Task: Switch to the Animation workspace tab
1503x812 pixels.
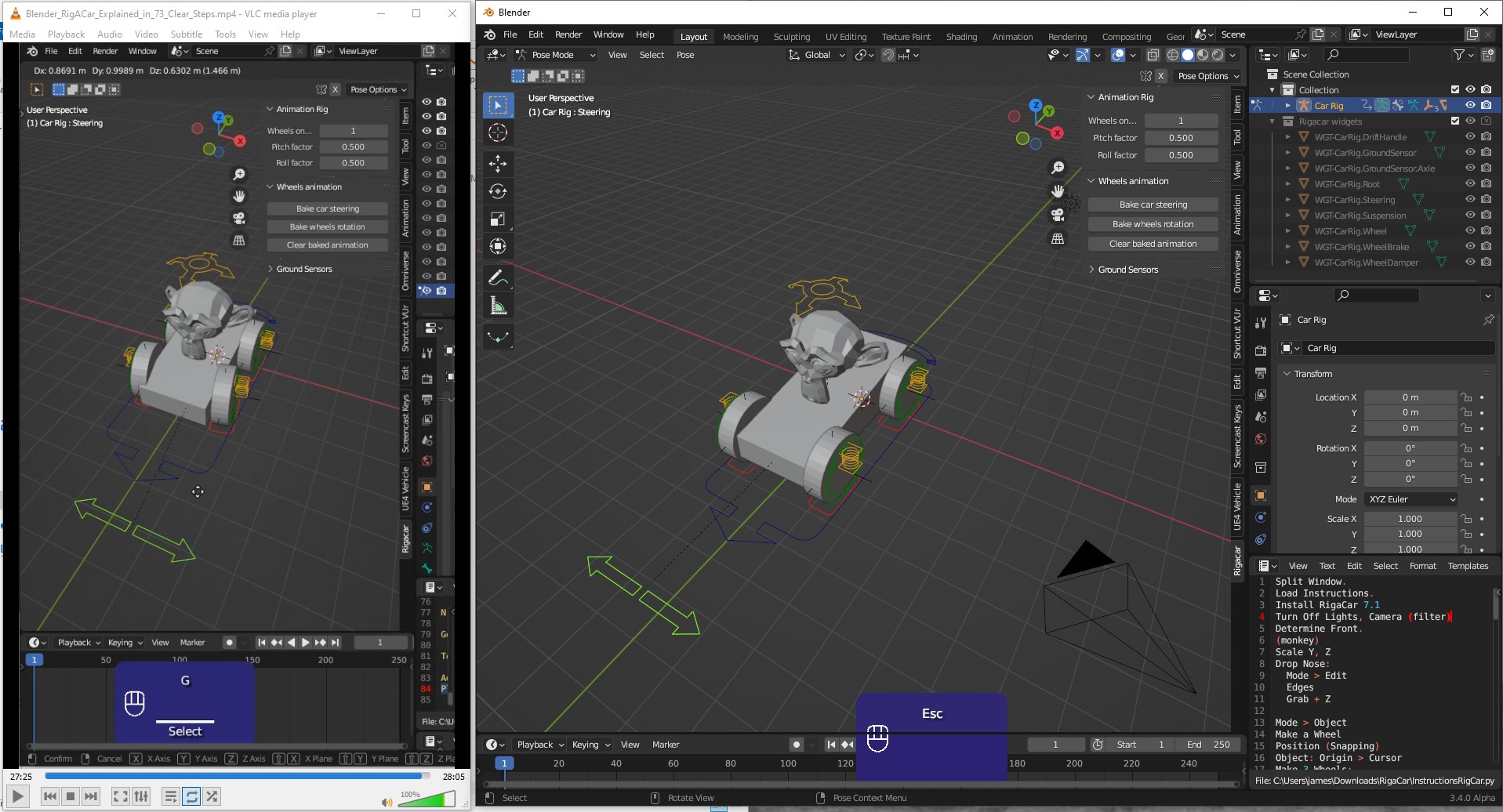Action: pyautogui.click(x=1012, y=36)
